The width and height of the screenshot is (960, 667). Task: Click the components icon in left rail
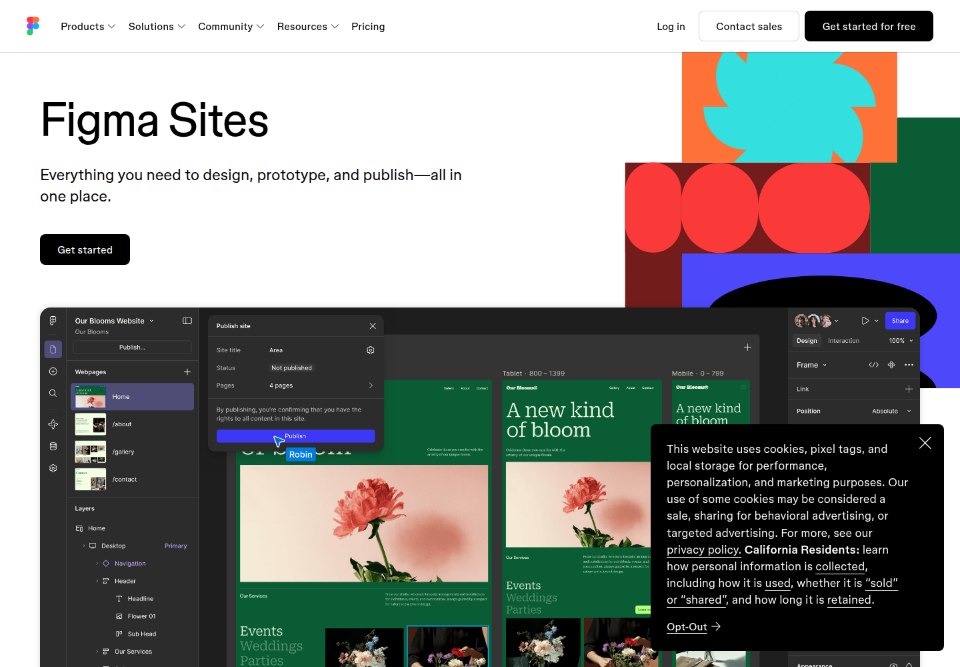click(x=53, y=424)
